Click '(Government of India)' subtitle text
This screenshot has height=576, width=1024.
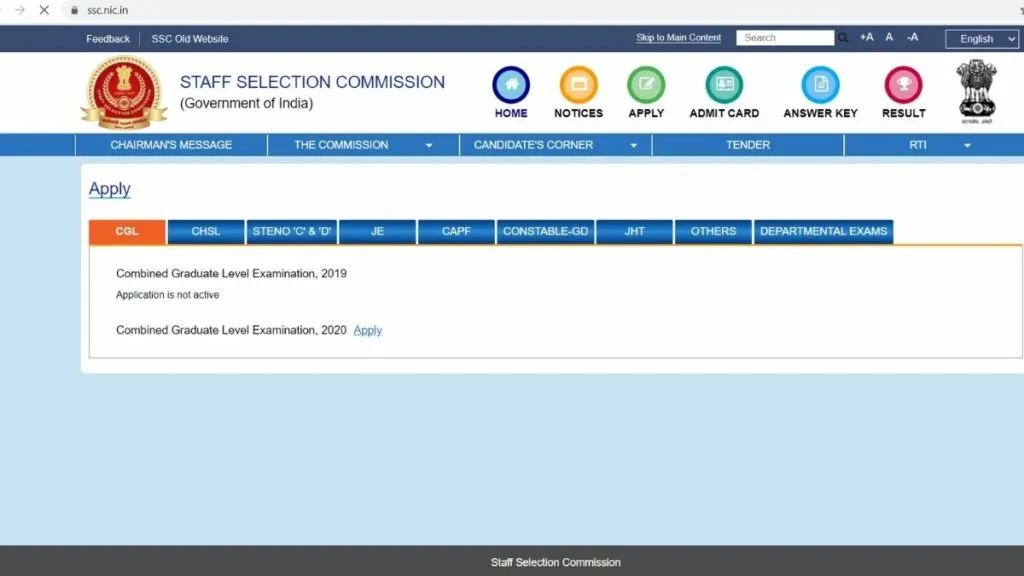(246, 103)
